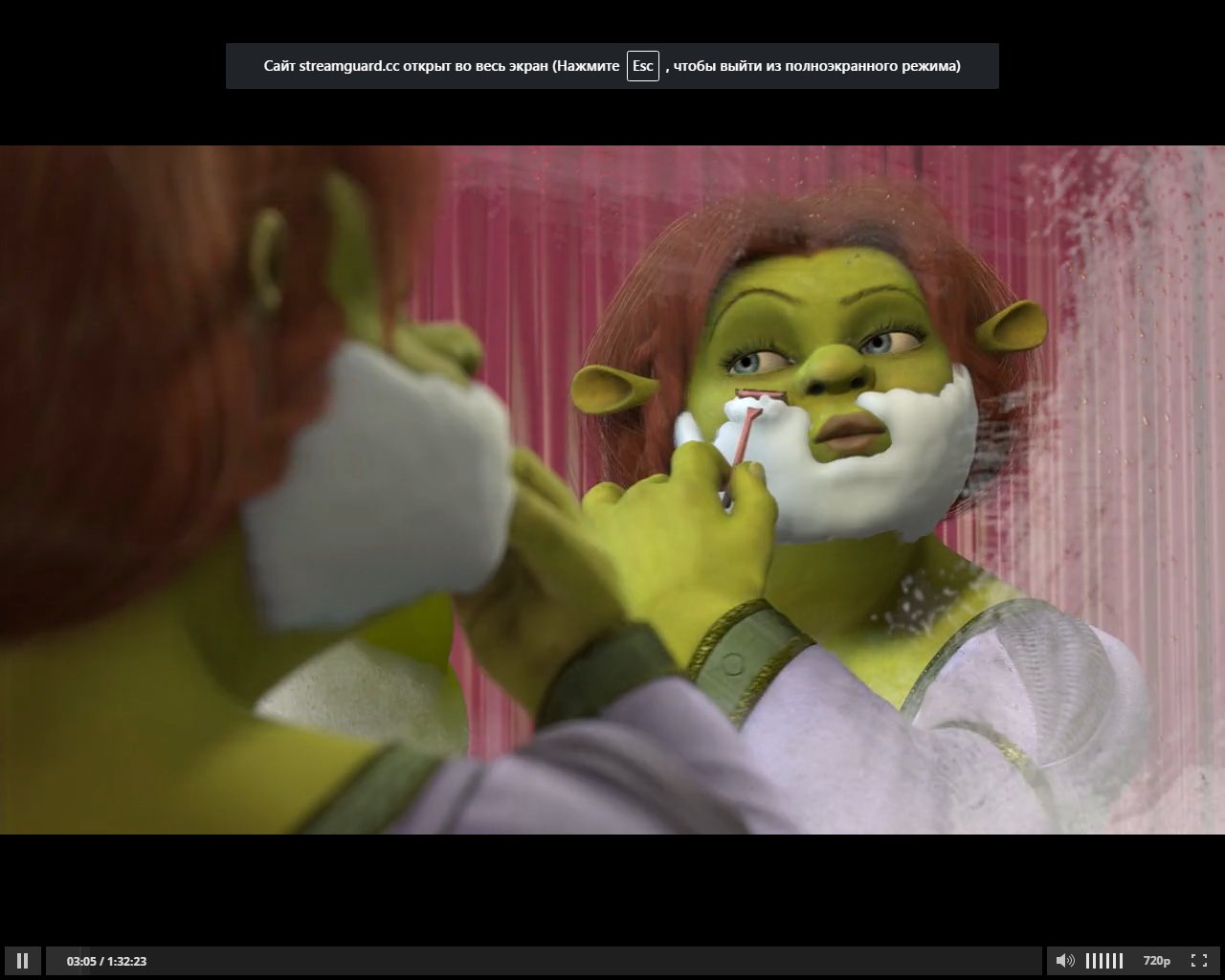Image resolution: width=1225 pixels, height=980 pixels.
Task: Open the 720p quality selector
Action: (1156, 961)
